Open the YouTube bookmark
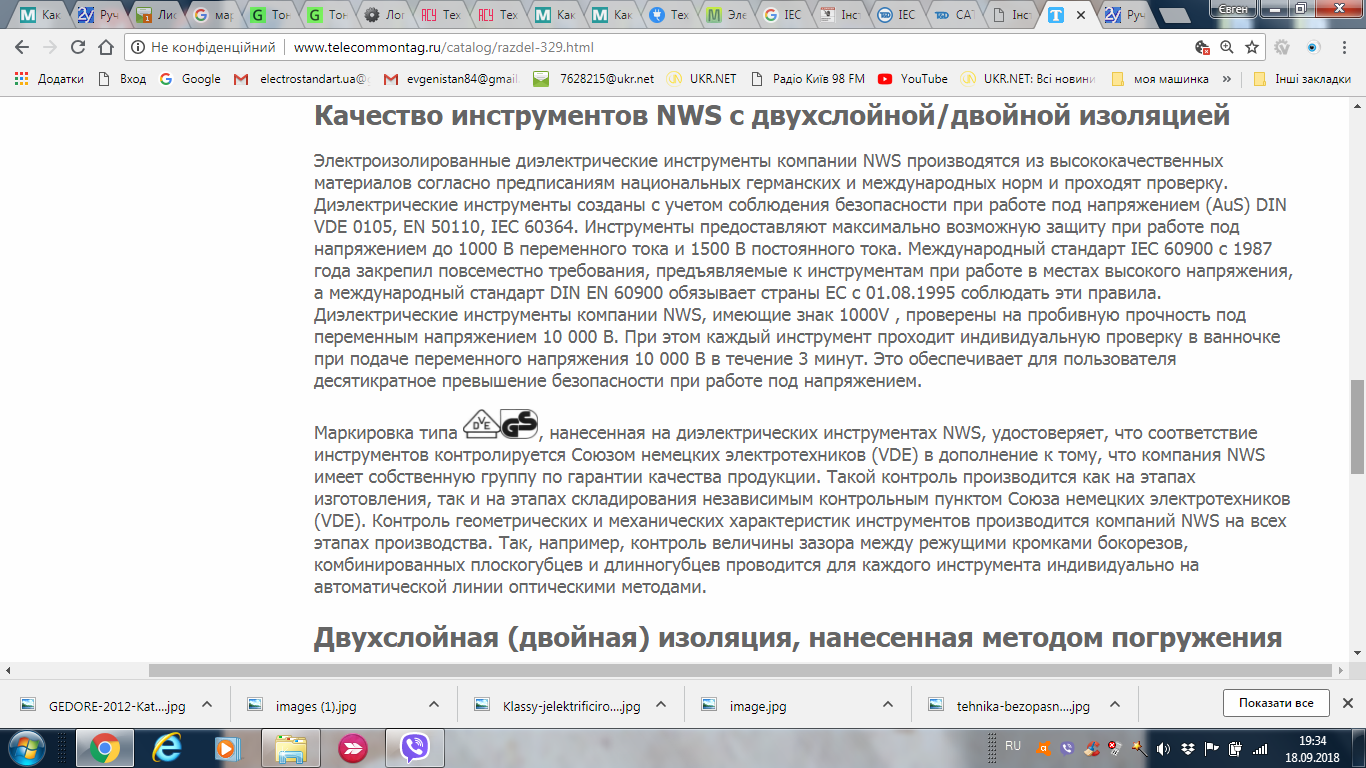The width and height of the screenshot is (1366, 768). (913, 79)
